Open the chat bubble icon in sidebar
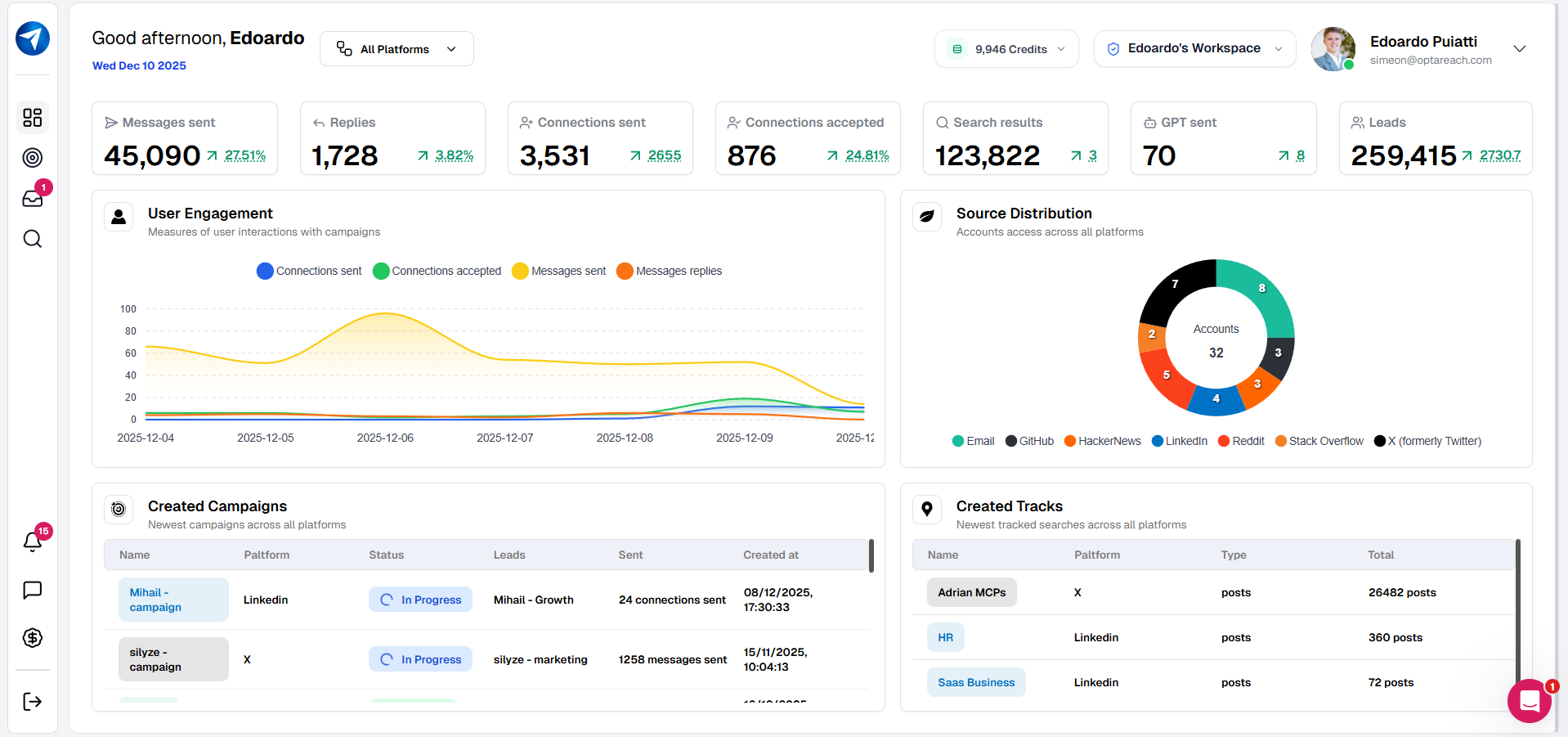 click(x=33, y=591)
